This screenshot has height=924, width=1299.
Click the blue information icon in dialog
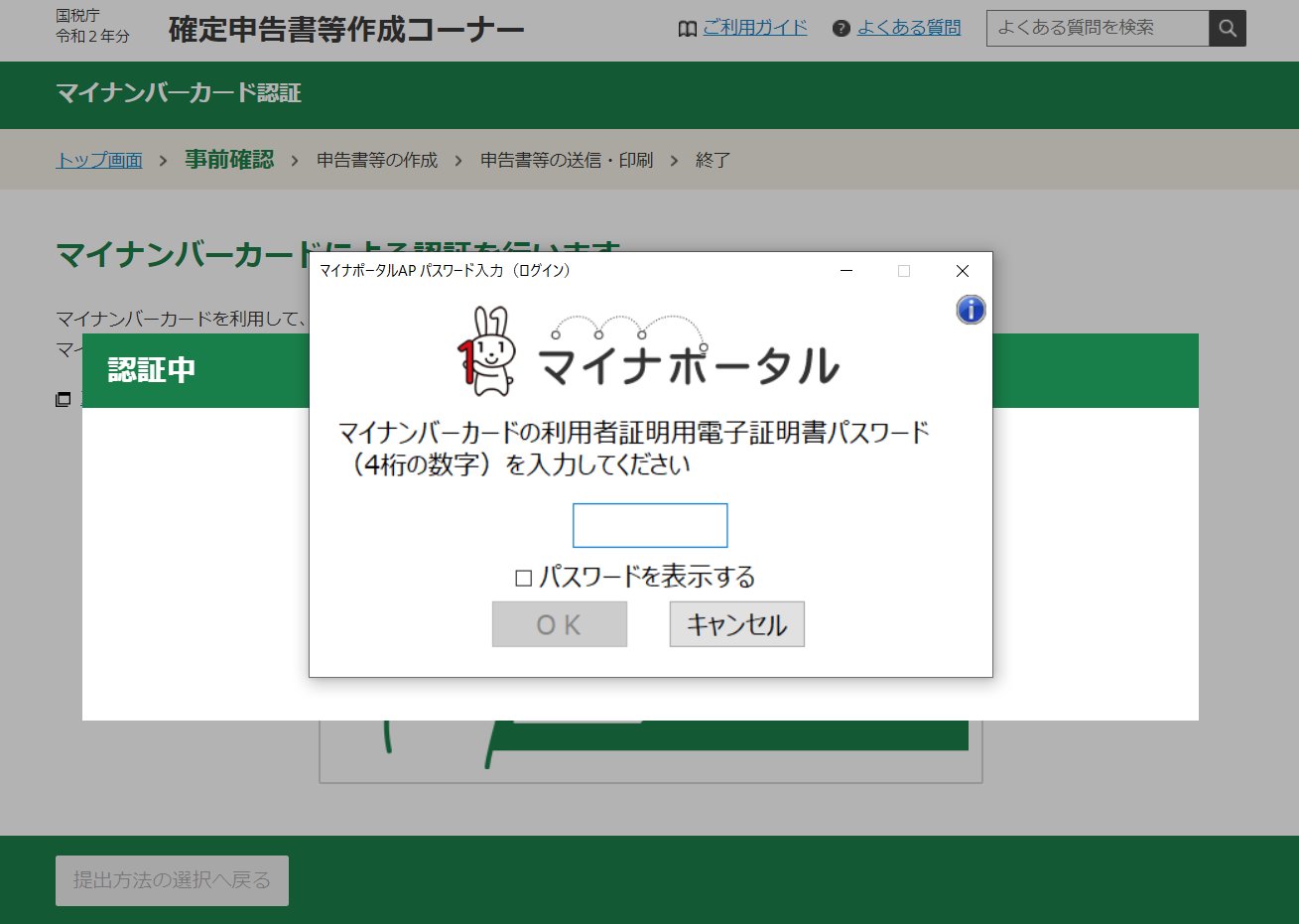coord(971,310)
